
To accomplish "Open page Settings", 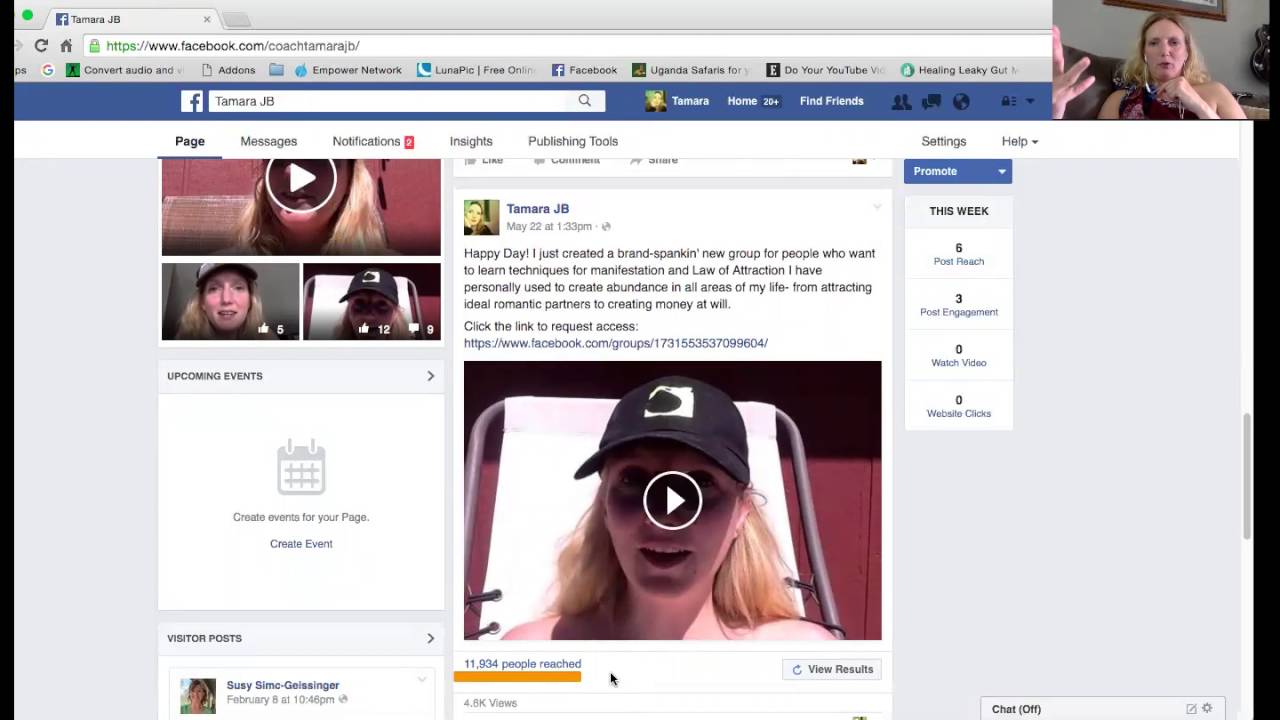I will (x=944, y=141).
